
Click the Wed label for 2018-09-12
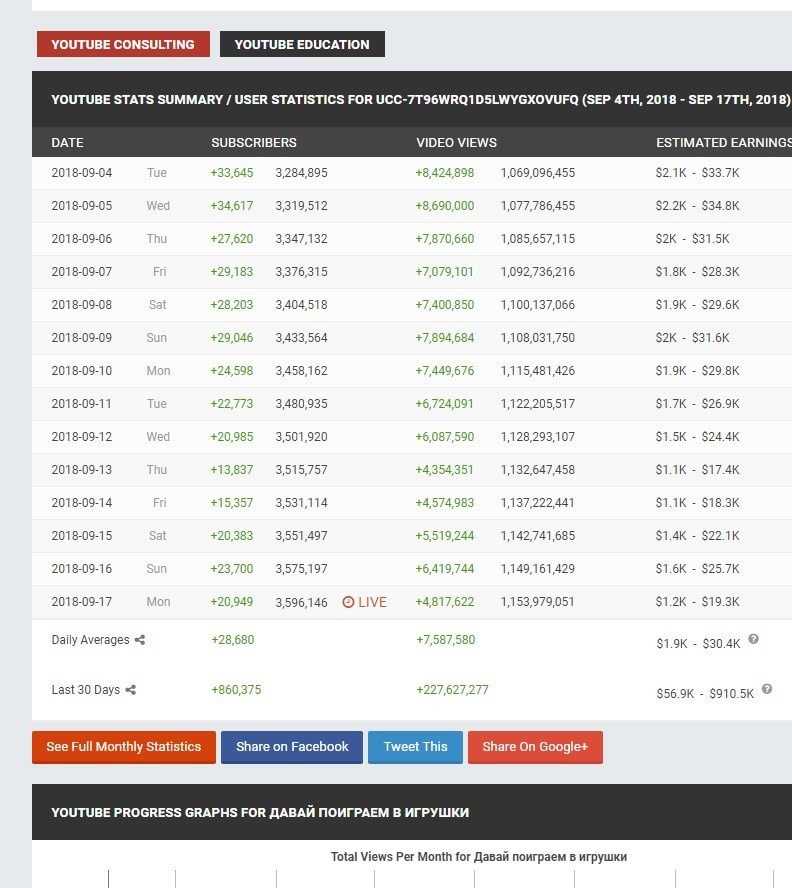click(x=158, y=437)
